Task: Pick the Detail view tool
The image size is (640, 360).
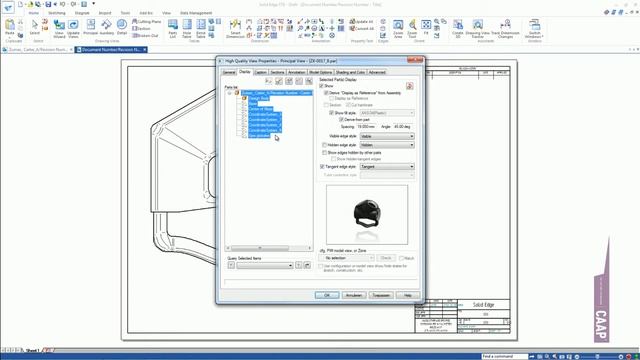Action: click(122, 27)
